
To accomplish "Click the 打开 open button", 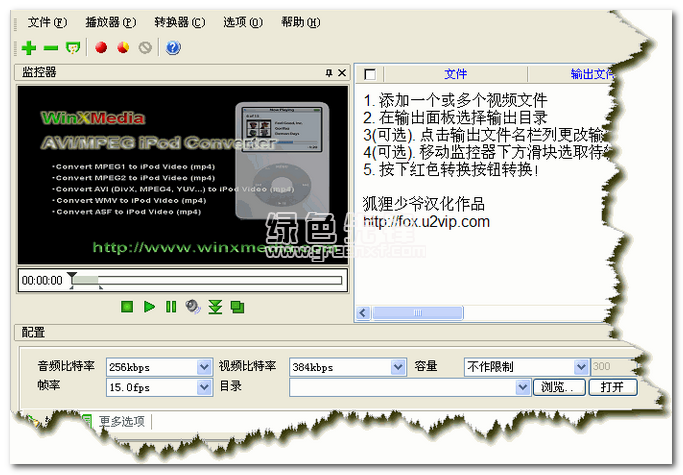I will coord(613,387).
